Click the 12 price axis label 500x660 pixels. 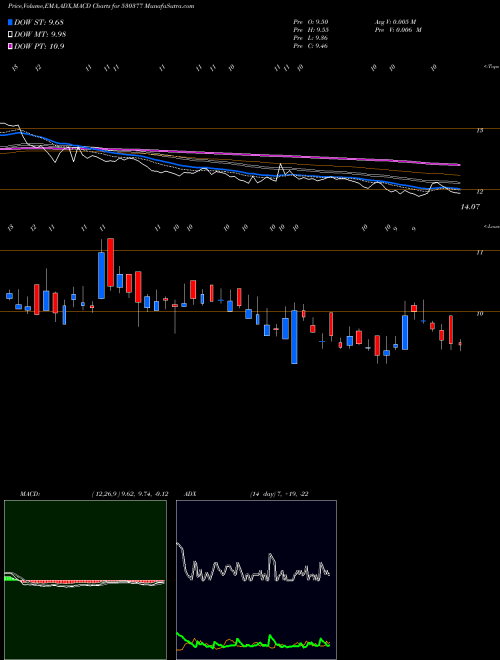point(479,192)
